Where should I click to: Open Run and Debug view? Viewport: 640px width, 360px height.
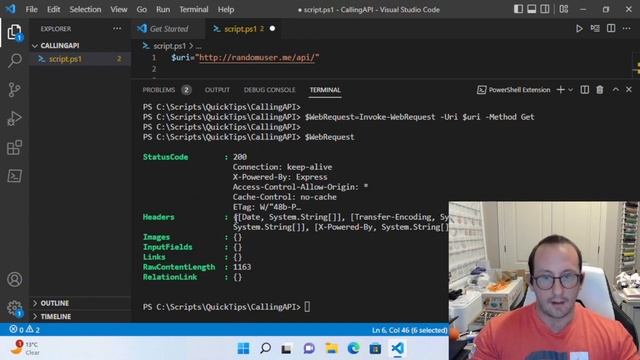point(14,118)
